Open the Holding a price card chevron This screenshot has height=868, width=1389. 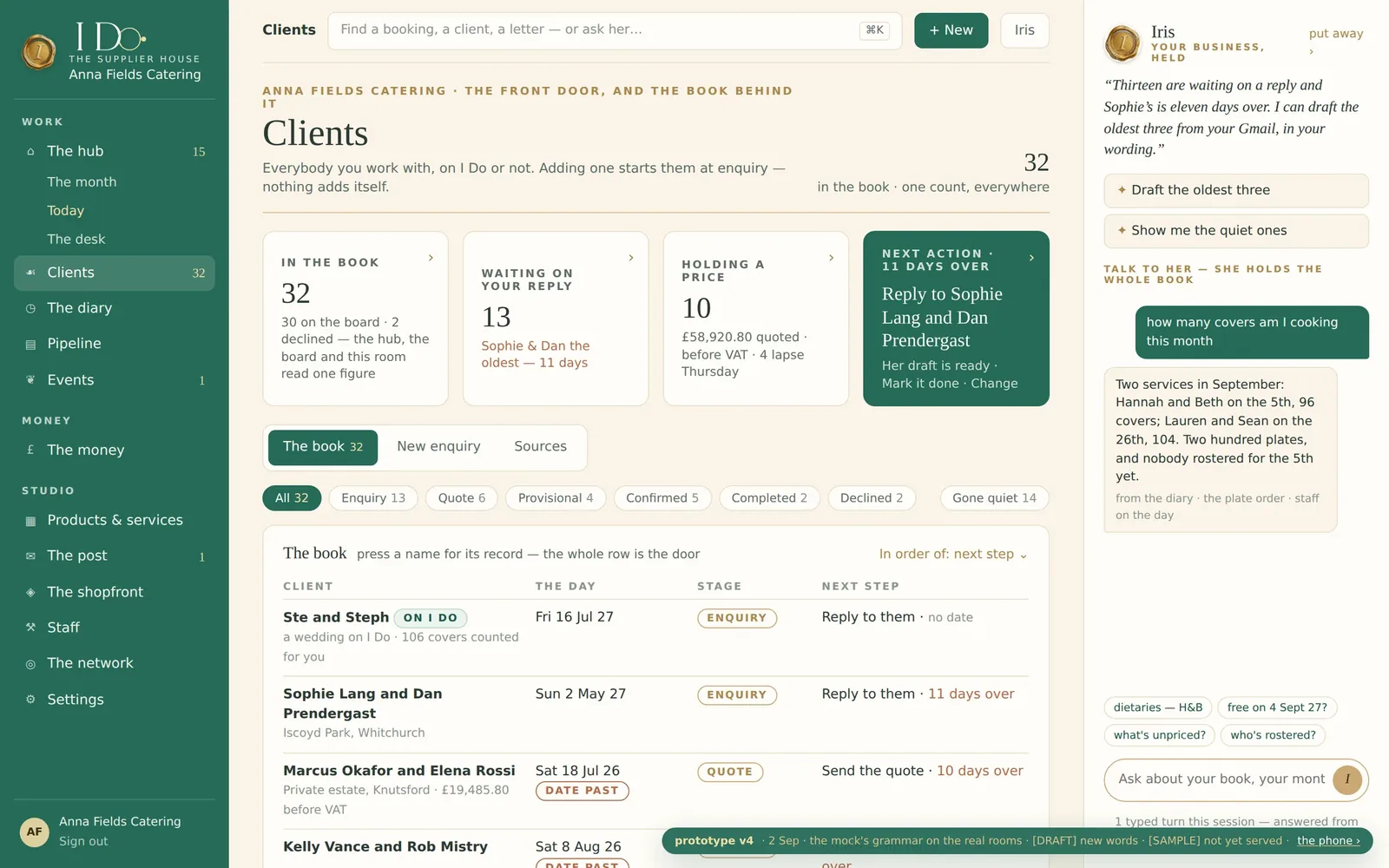[832, 258]
